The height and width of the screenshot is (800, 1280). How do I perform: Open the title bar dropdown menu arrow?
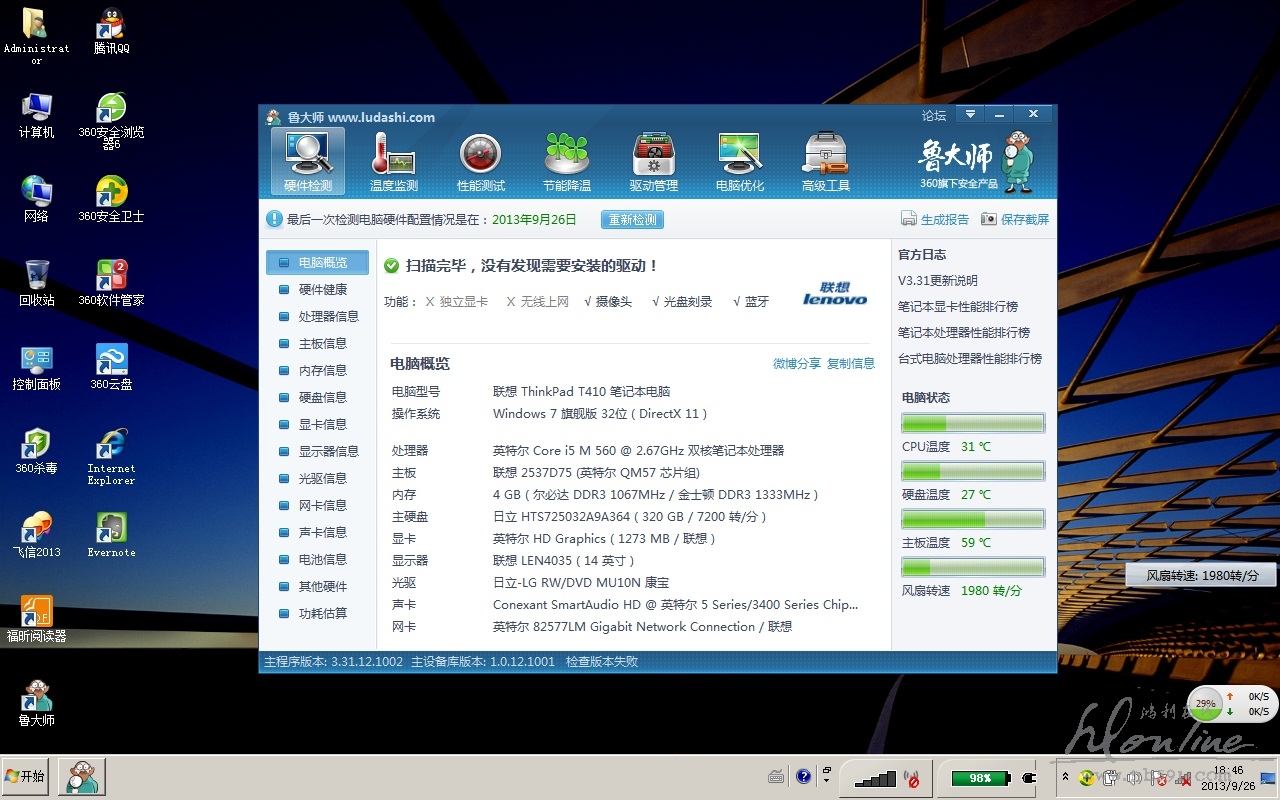(x=969, y=115)
